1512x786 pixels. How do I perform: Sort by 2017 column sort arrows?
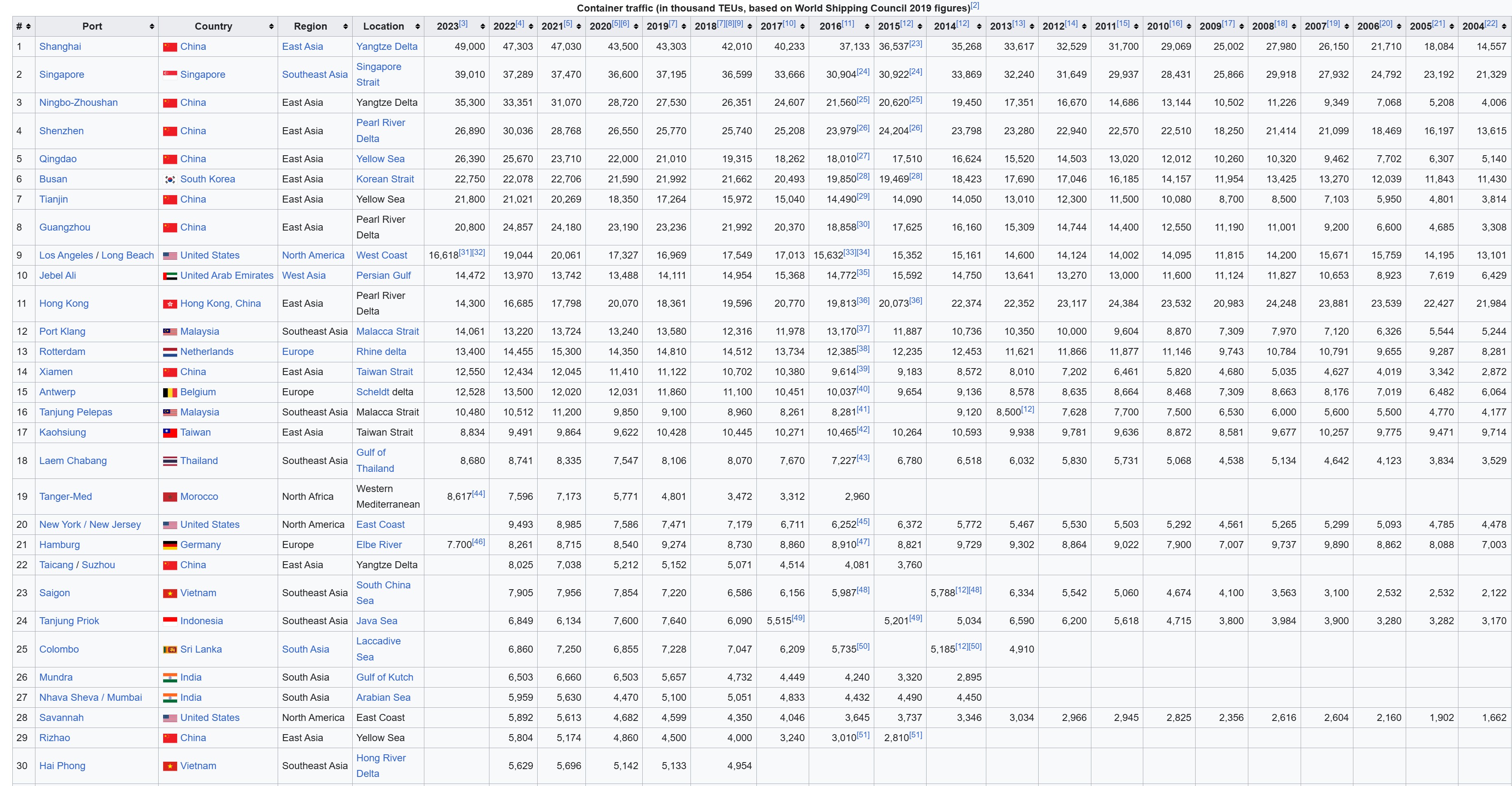[803, 26]
